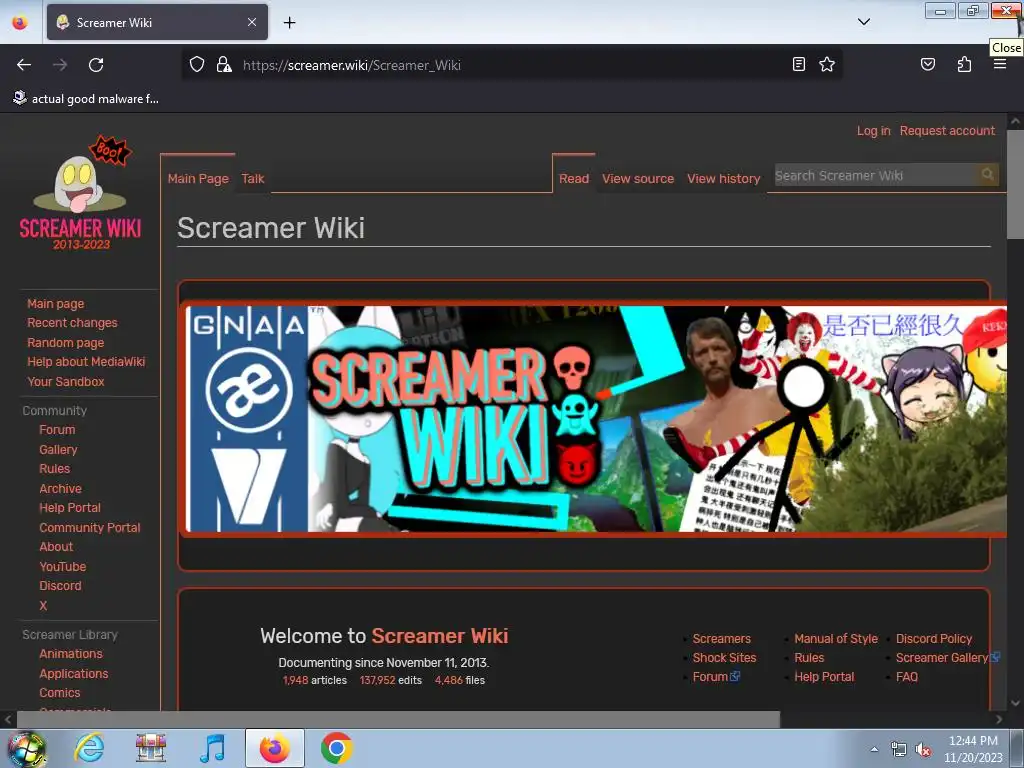This screenshot has height=768, width=1024.
Task: Open the Comics library link
Action: 59,692
